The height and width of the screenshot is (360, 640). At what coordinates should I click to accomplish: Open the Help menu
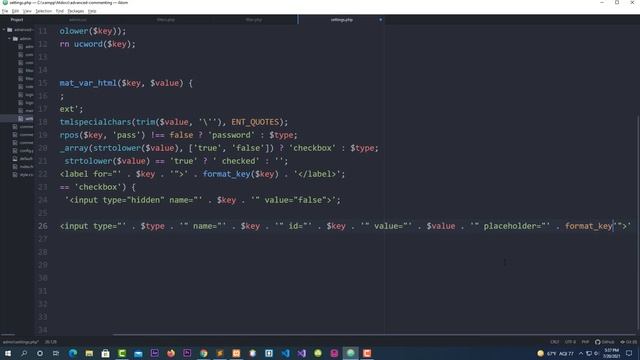92,11
